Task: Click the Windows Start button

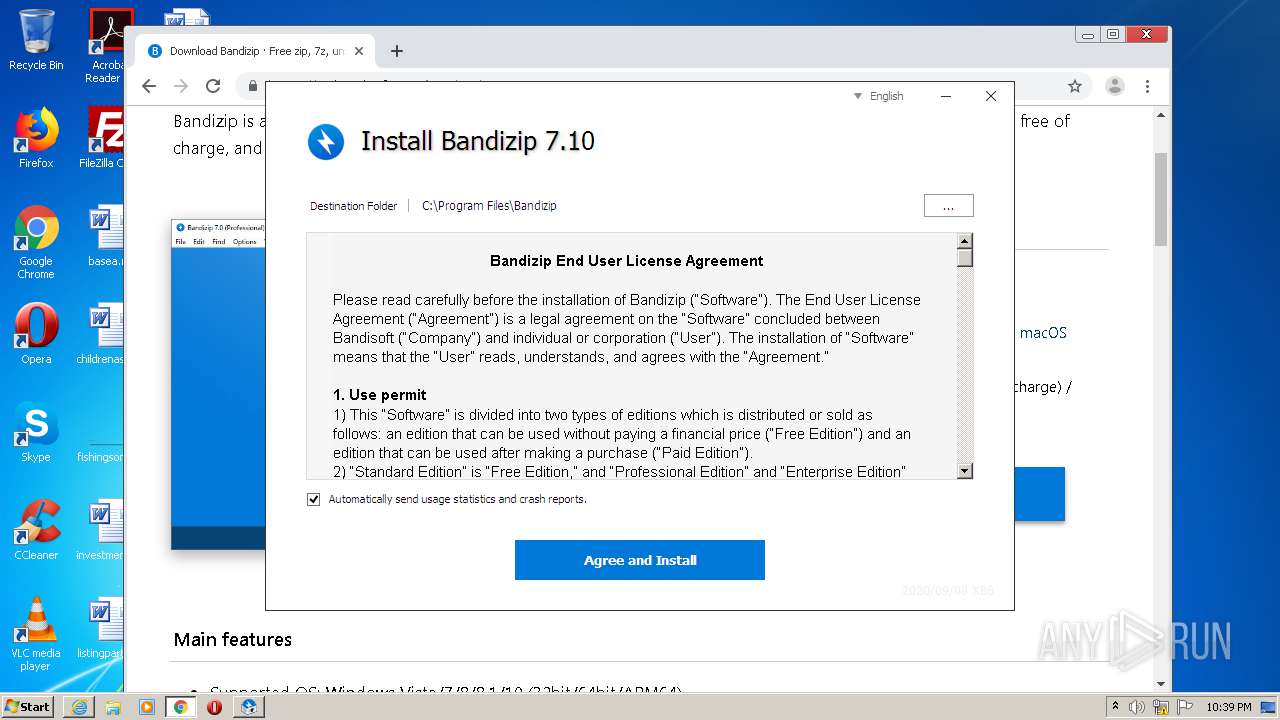Action: [x=28, y=706]
